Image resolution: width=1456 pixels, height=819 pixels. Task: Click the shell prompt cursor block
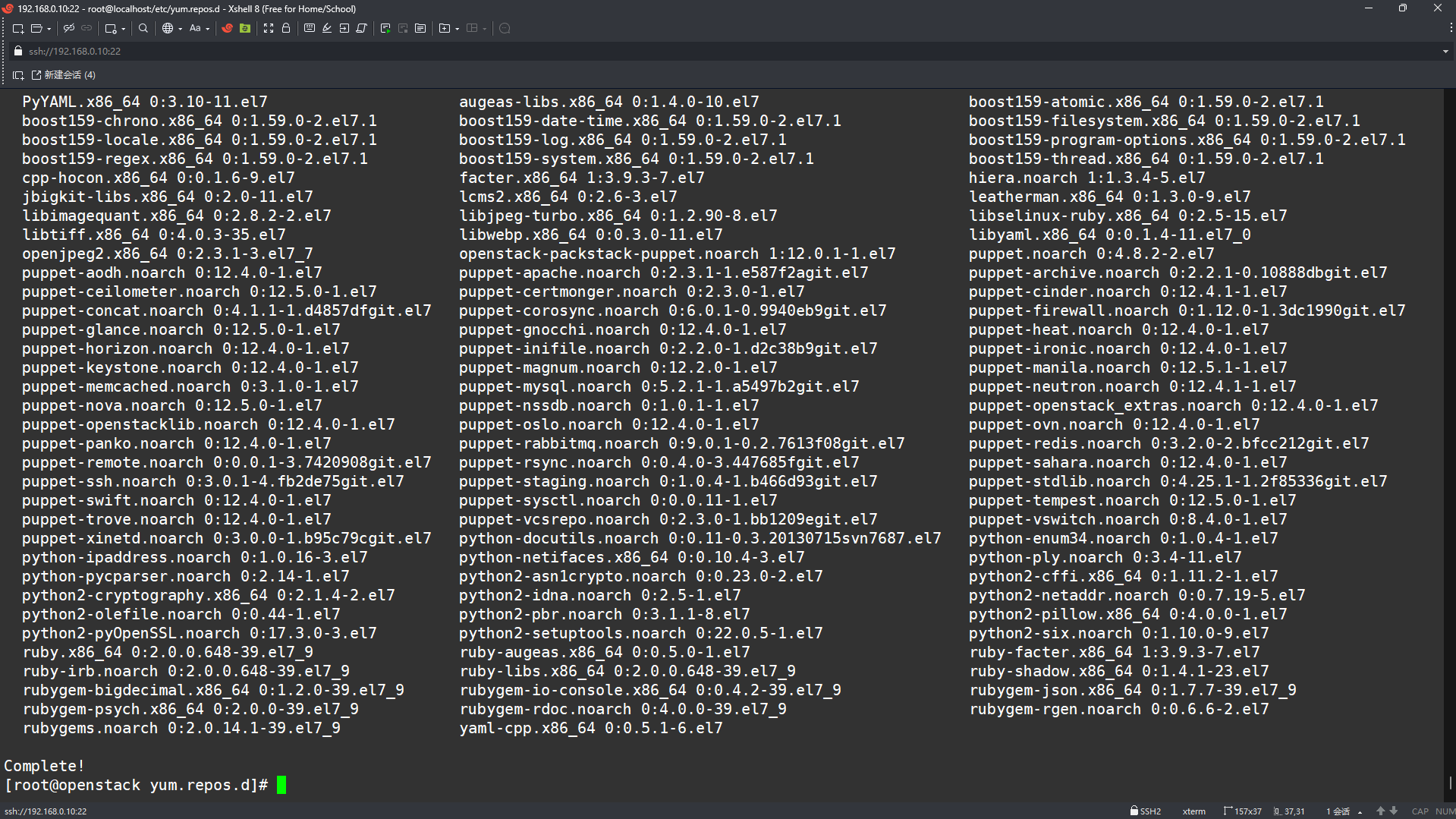[281, 785]
